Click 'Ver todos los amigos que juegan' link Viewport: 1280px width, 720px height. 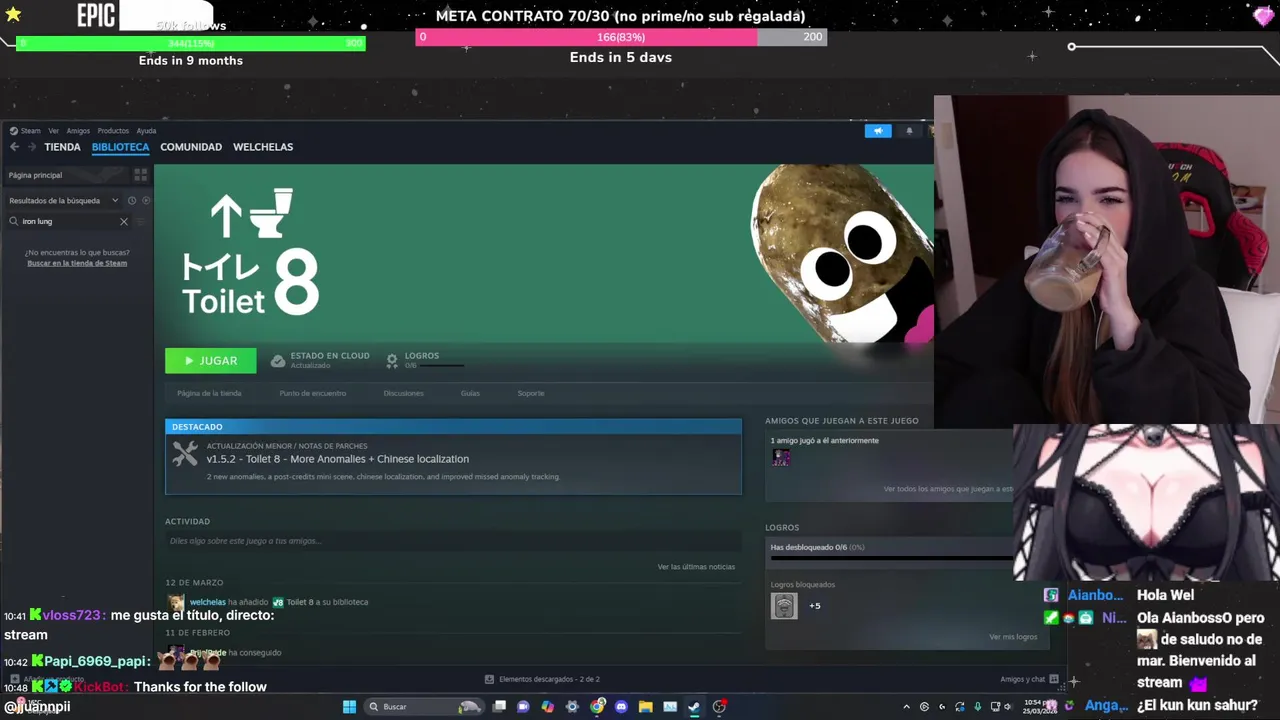coord(948,489)
